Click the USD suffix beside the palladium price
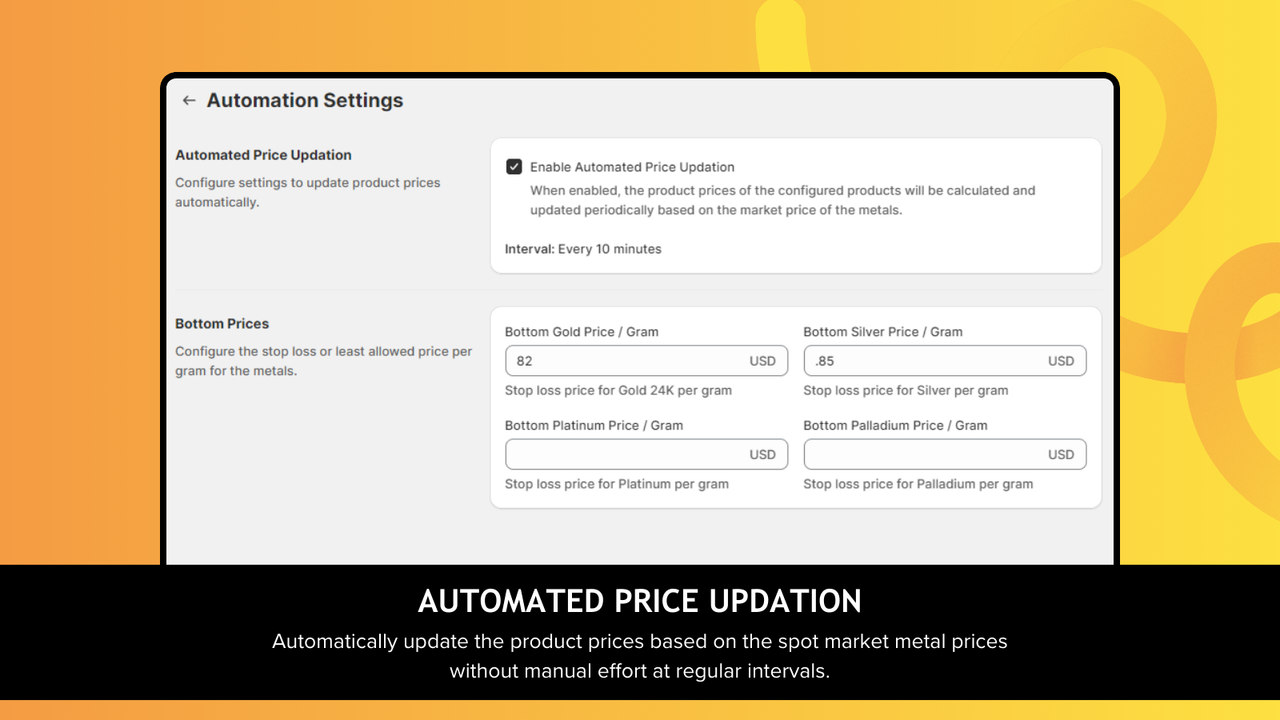The height and width of the screenshot is (720, 1280). pos(1061,454)
